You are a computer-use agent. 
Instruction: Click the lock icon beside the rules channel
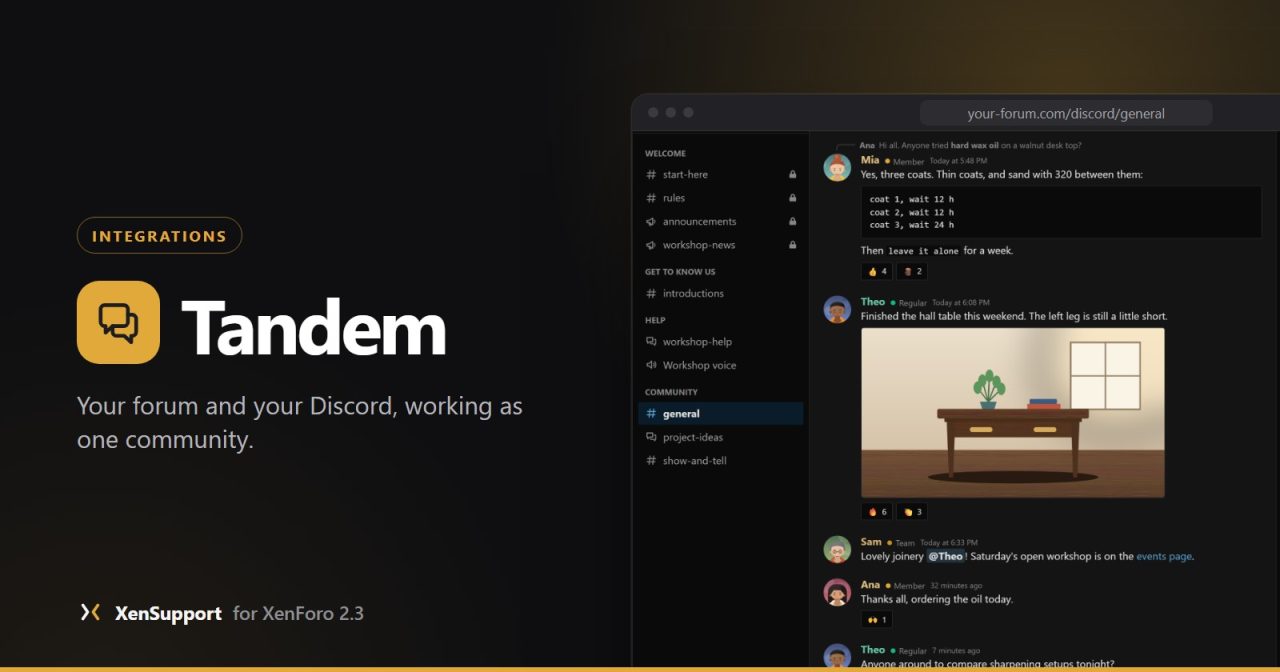click(x=793, y=198)
